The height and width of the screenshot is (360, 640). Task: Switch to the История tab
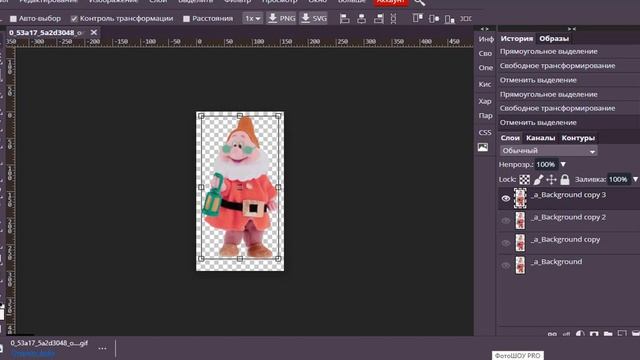(517, 38)
